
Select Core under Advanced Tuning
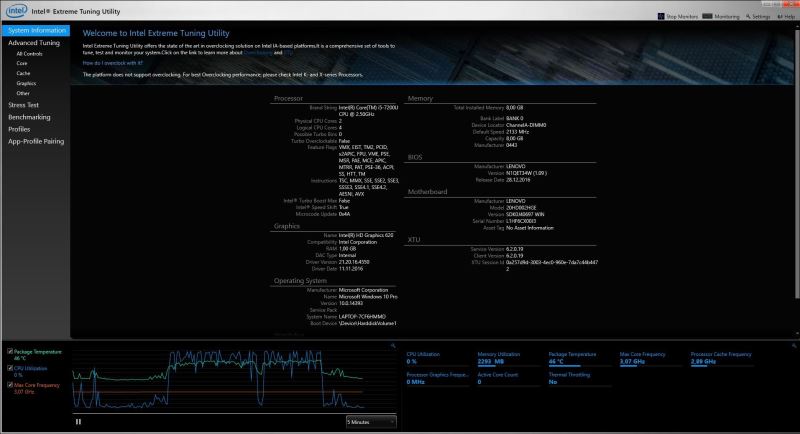tap(21, 63)
